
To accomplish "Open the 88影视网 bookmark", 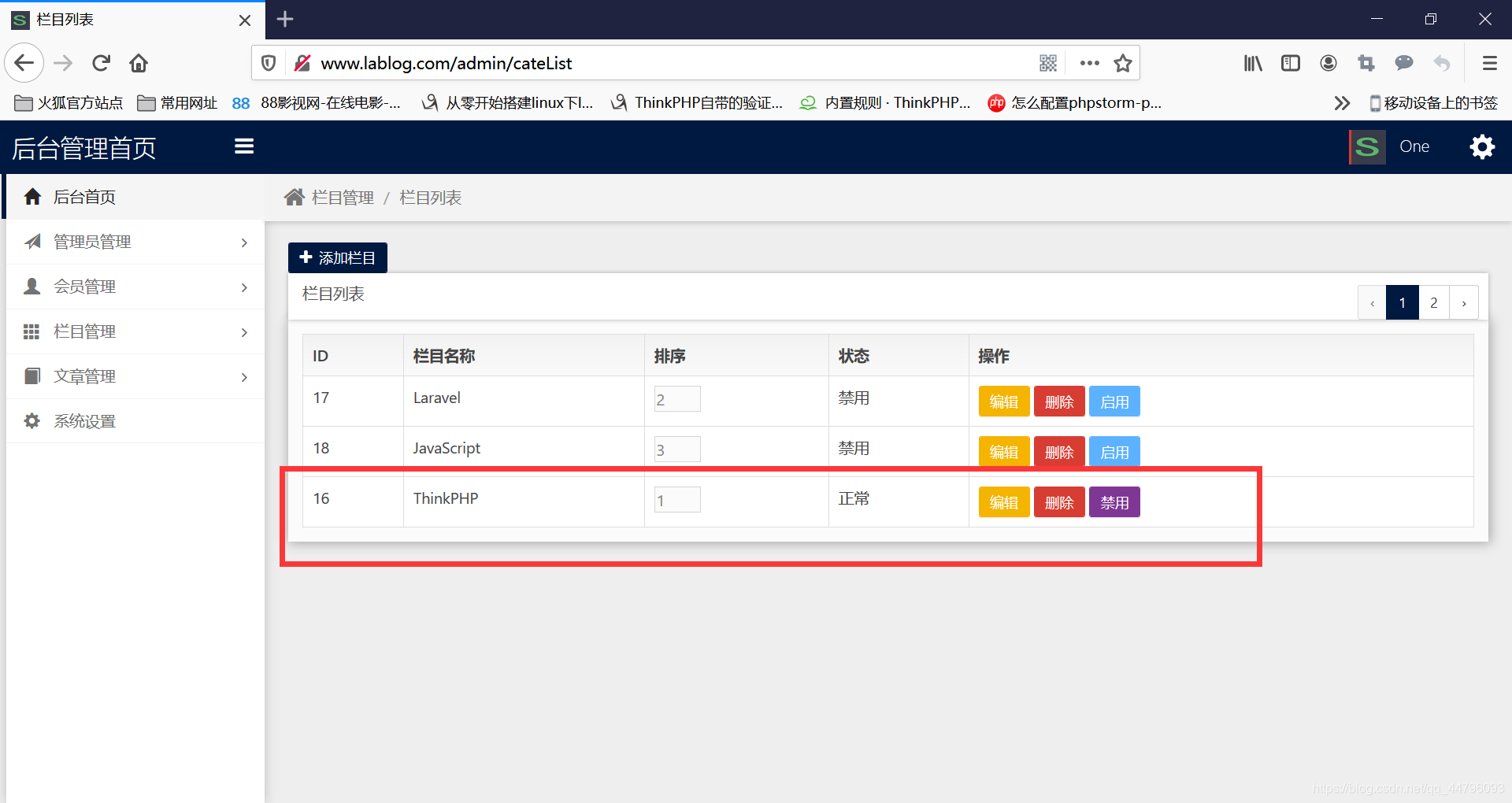I will coord(317,103).
